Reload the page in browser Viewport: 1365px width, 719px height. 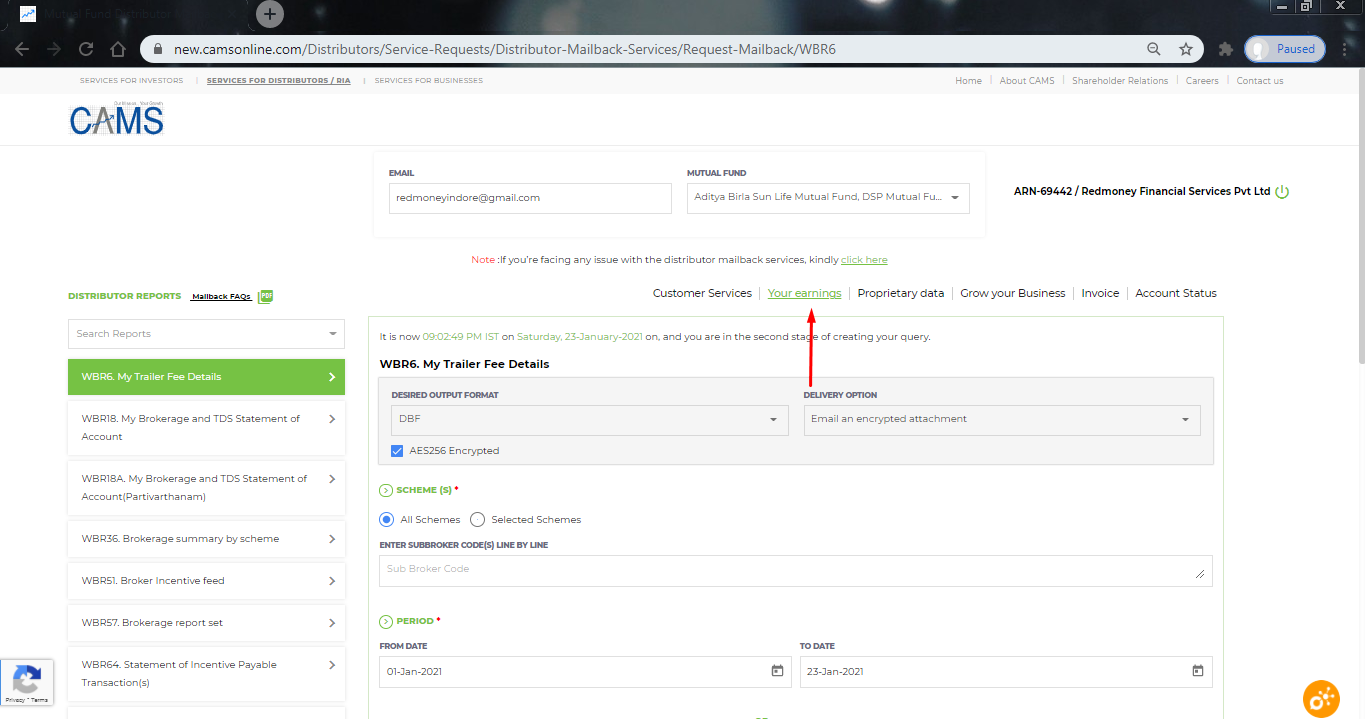click(86, 49)
